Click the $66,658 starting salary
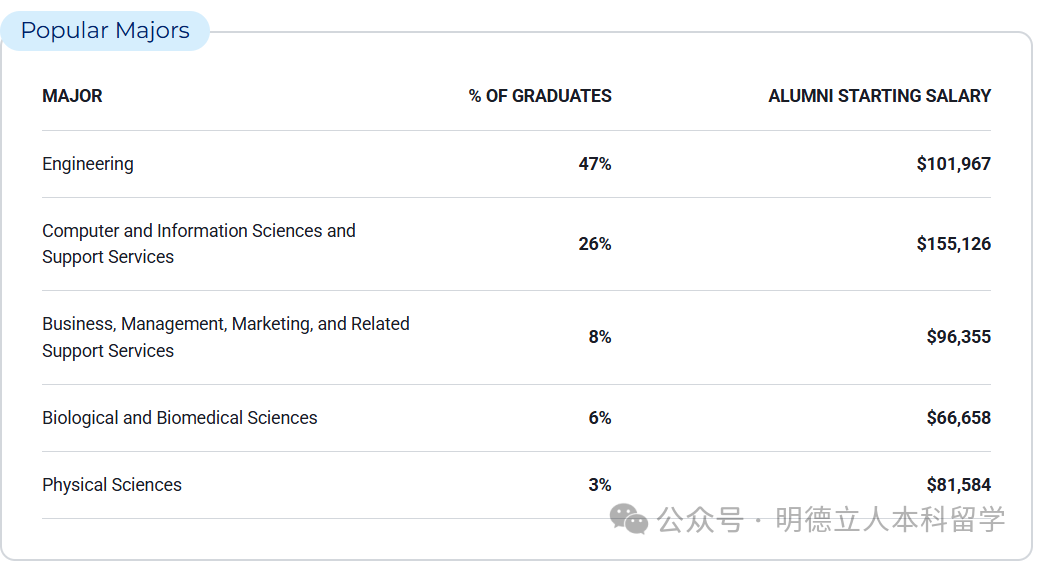 [958, 418]
